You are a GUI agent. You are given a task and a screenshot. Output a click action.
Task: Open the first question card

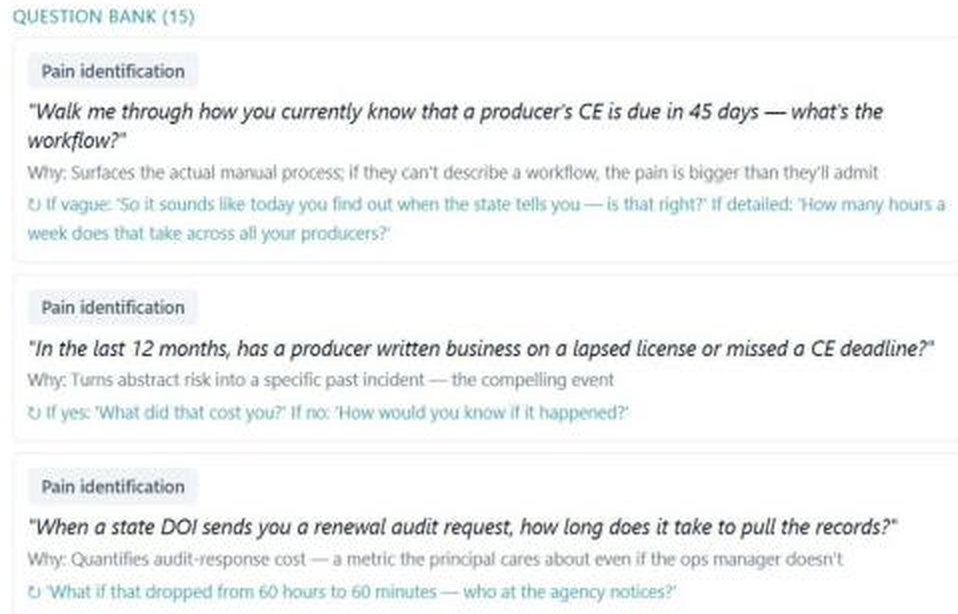486,150
